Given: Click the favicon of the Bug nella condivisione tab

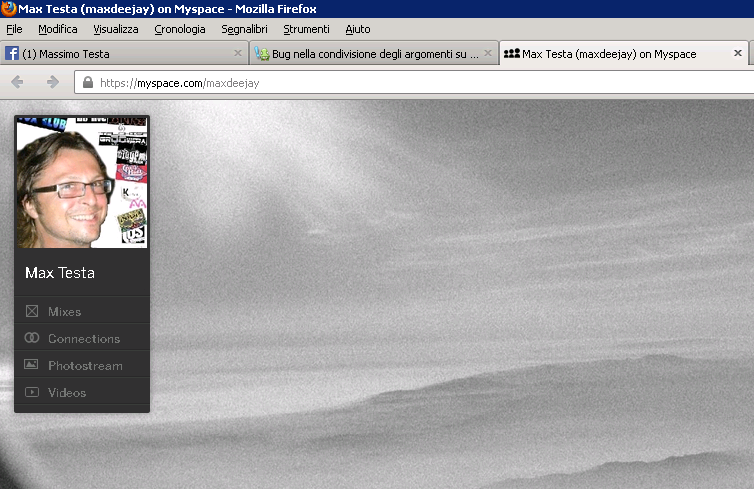Looking at the screenshot, I should tap(262, 53).
